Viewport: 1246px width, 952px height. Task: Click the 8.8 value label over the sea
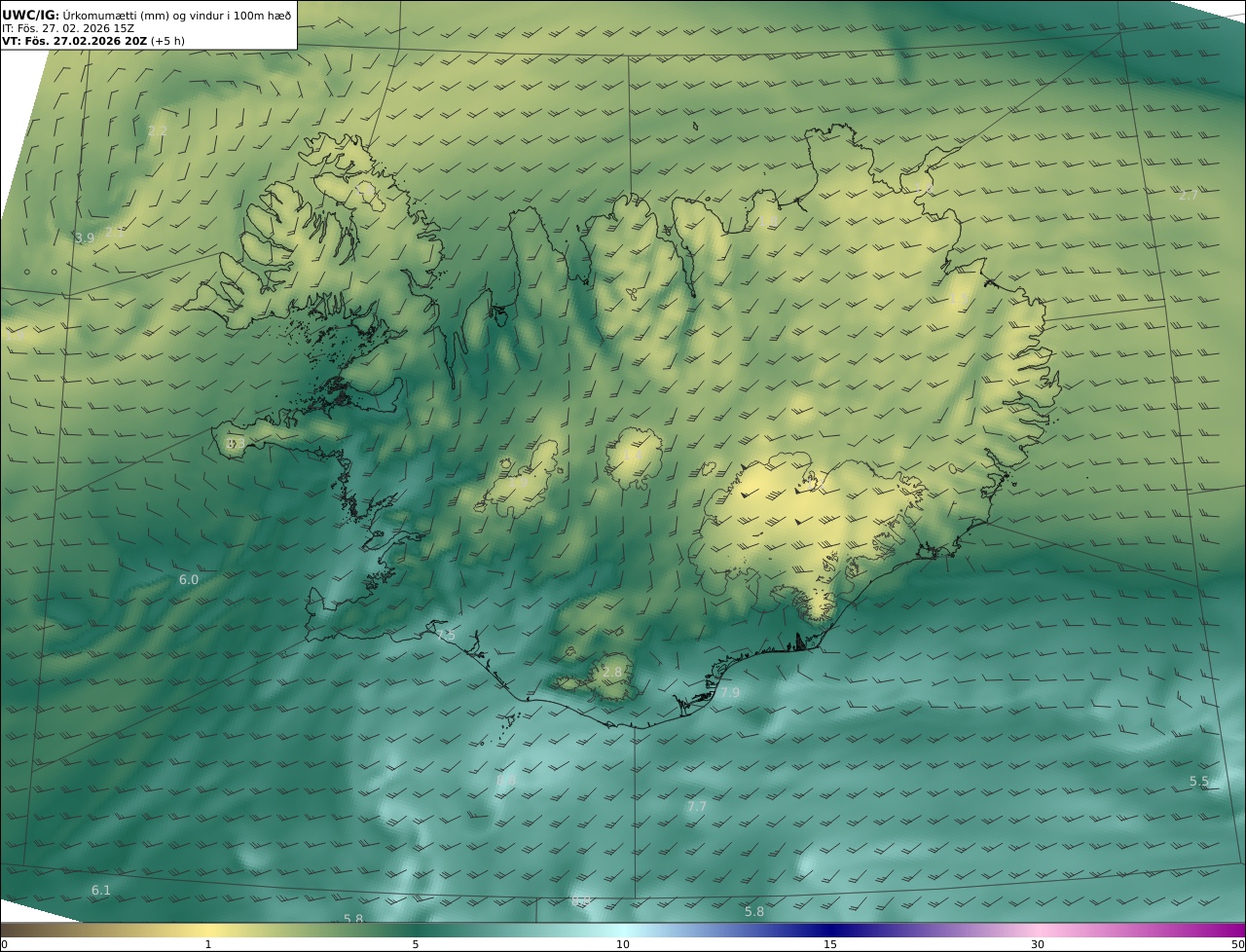click(x=506, y=780)
